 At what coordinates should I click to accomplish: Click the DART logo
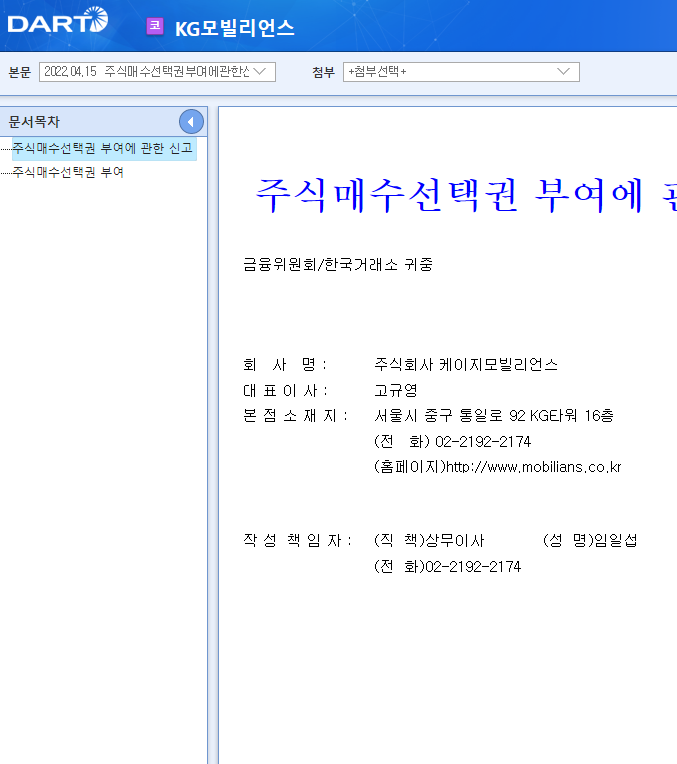58,21
